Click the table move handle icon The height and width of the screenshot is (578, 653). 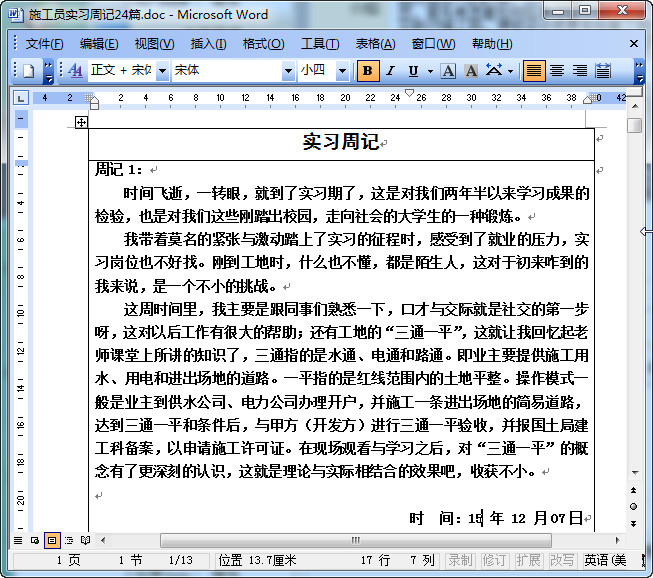[81, 122]
